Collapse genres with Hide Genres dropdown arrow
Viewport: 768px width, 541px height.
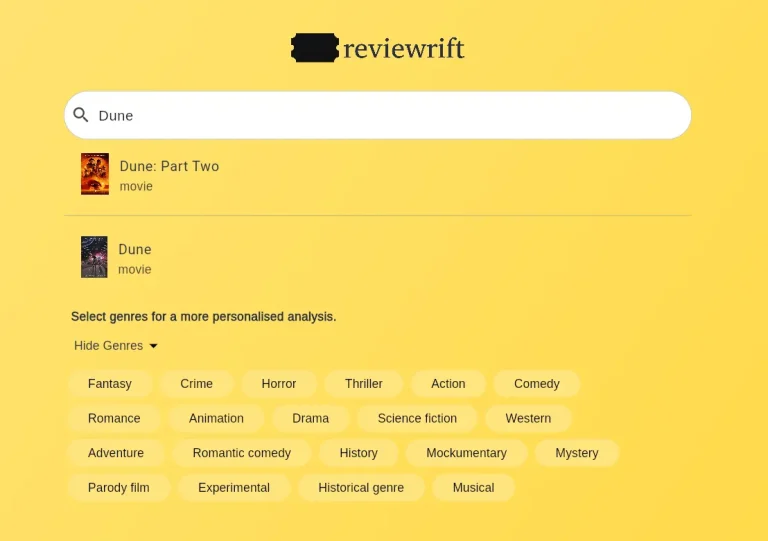153,346
